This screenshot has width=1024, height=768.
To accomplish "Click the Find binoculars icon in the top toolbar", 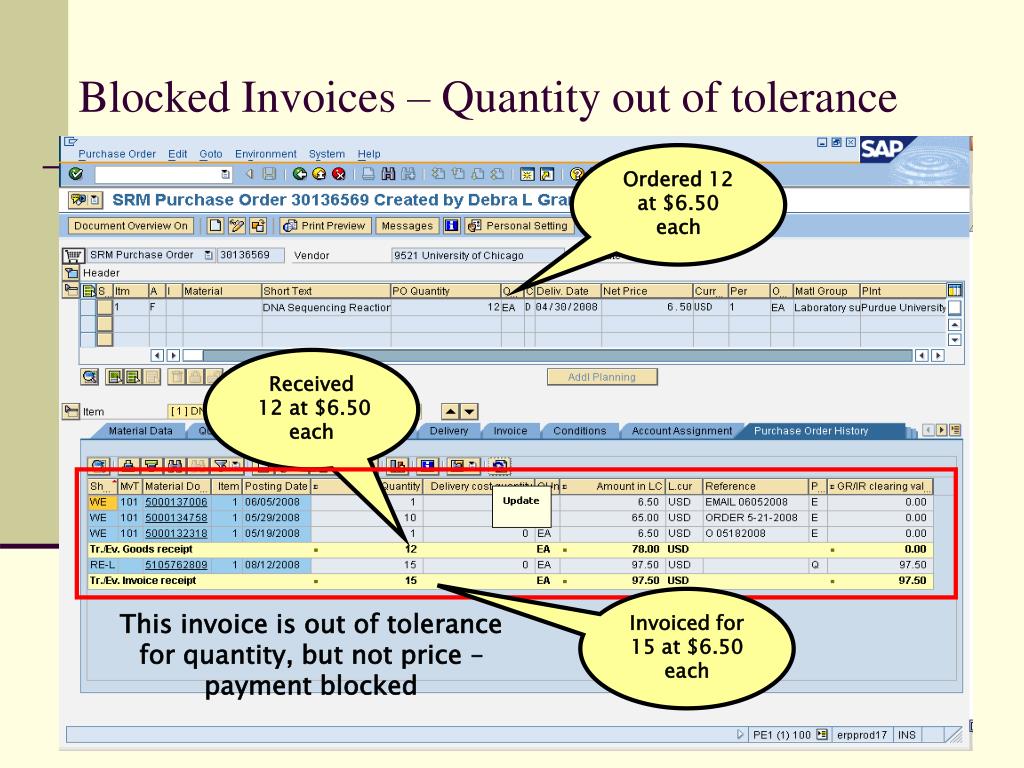I will [x=389, y=174].
